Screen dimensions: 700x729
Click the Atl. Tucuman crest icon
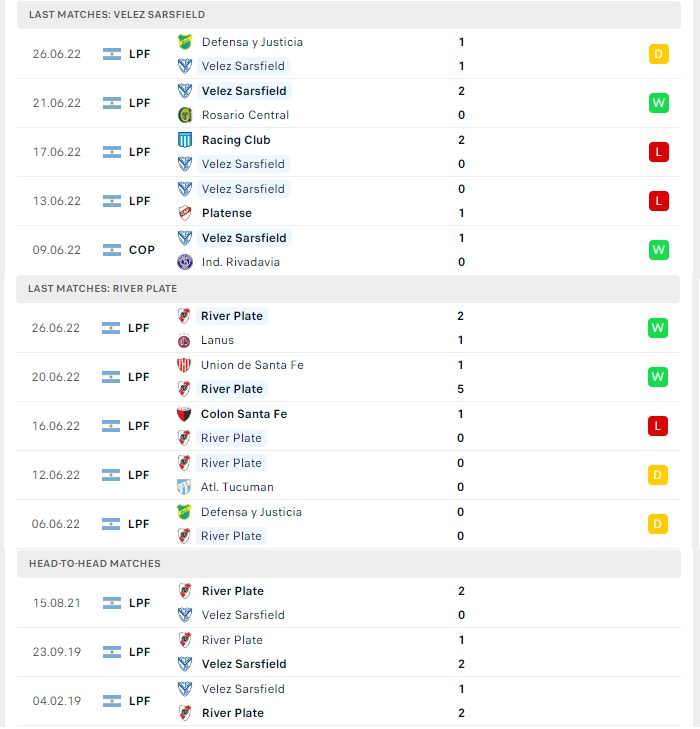click(x=184, y=487)
